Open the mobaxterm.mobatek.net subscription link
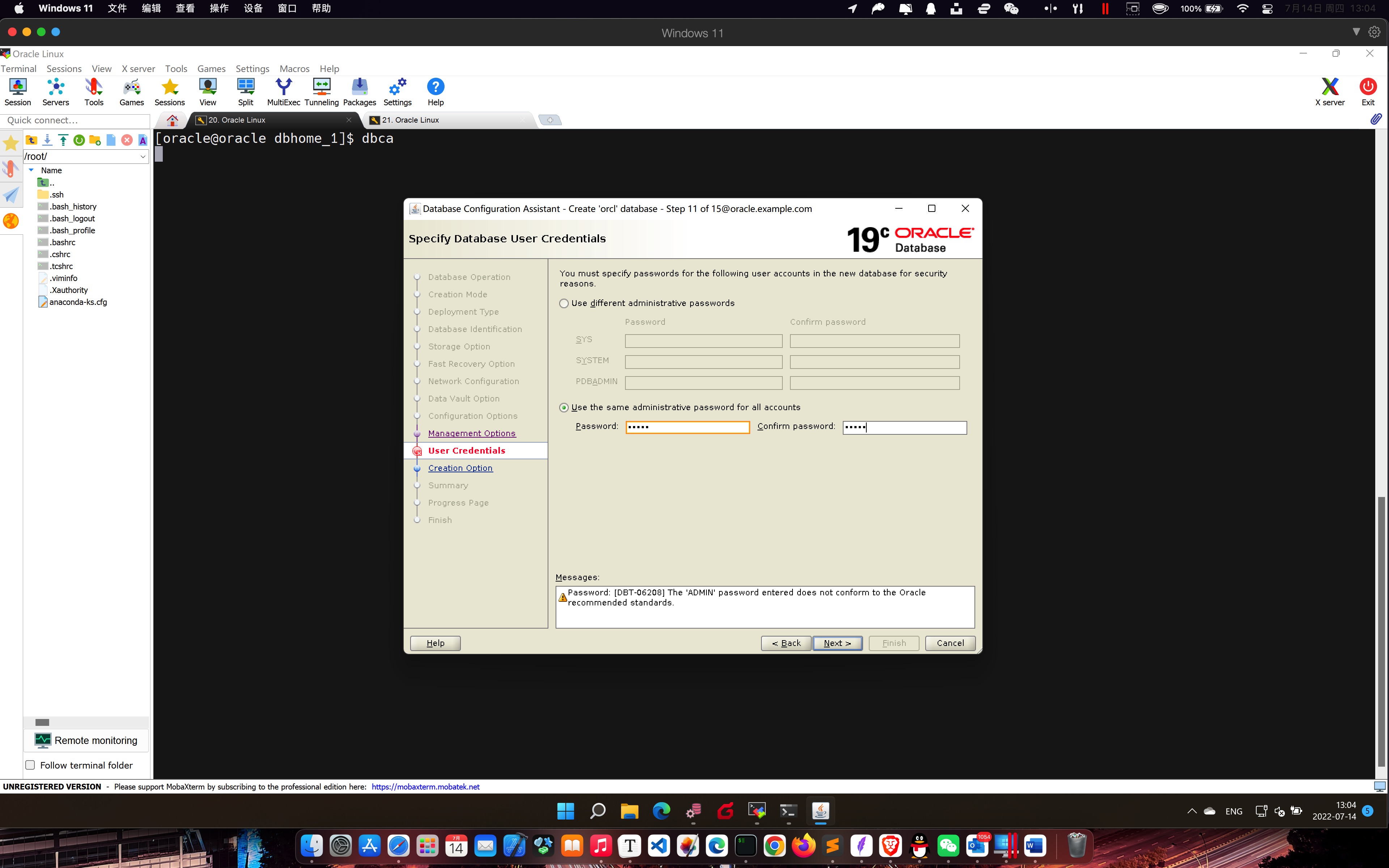The image size is (1389, 868). 425,787
